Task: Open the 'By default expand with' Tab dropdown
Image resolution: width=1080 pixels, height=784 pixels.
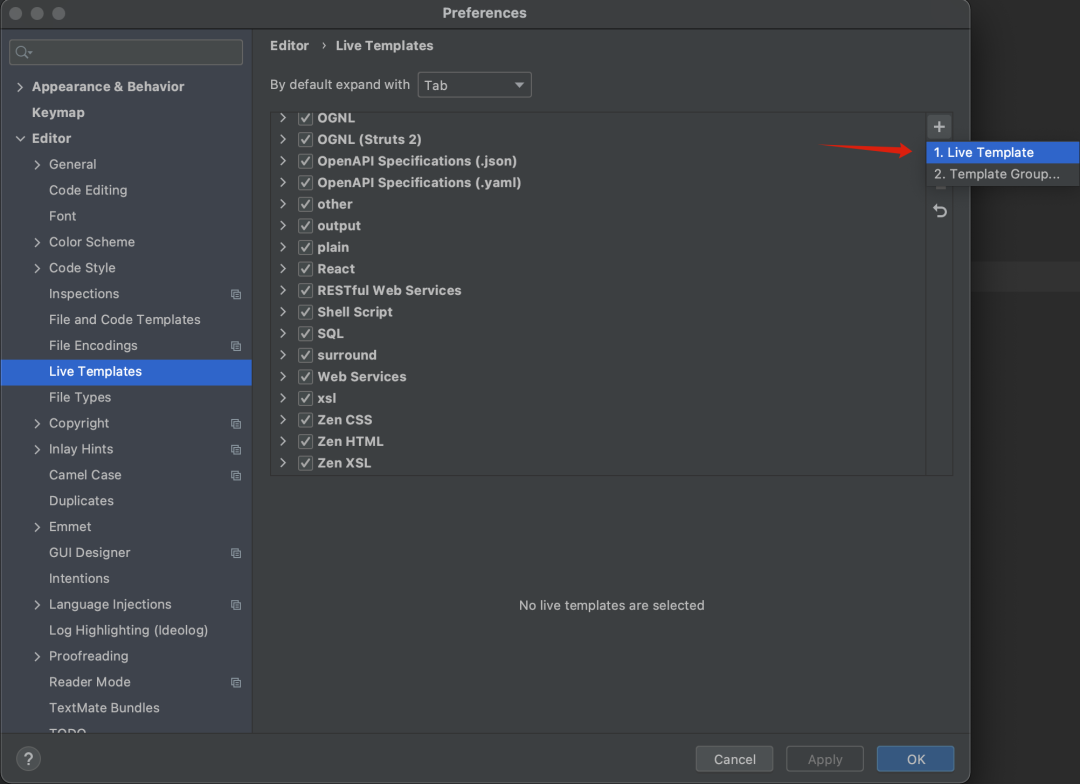Action: [474, 85]
